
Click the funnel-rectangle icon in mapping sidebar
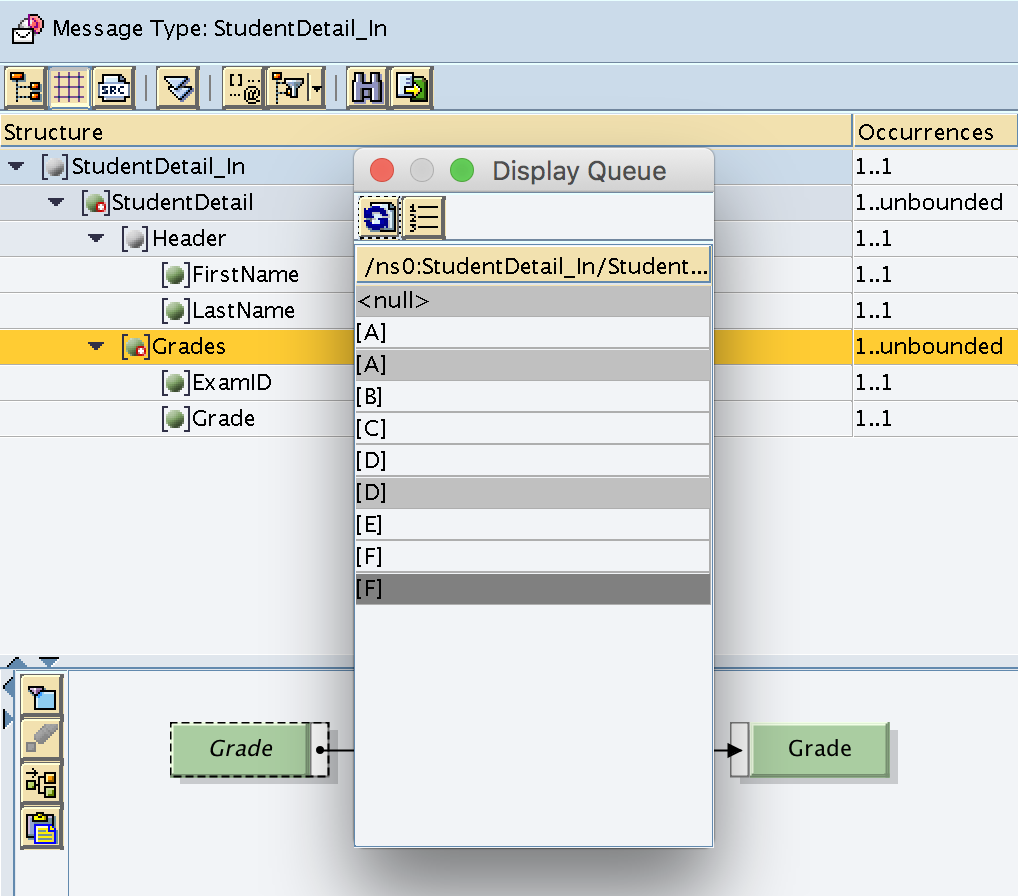coord(42,696)
